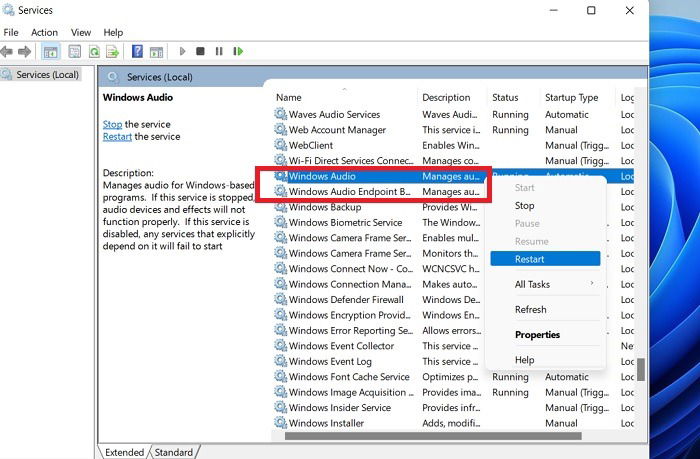Select the gear icon of Windows Event Log
Screen dimensions: 700x459
coord(280,361)
